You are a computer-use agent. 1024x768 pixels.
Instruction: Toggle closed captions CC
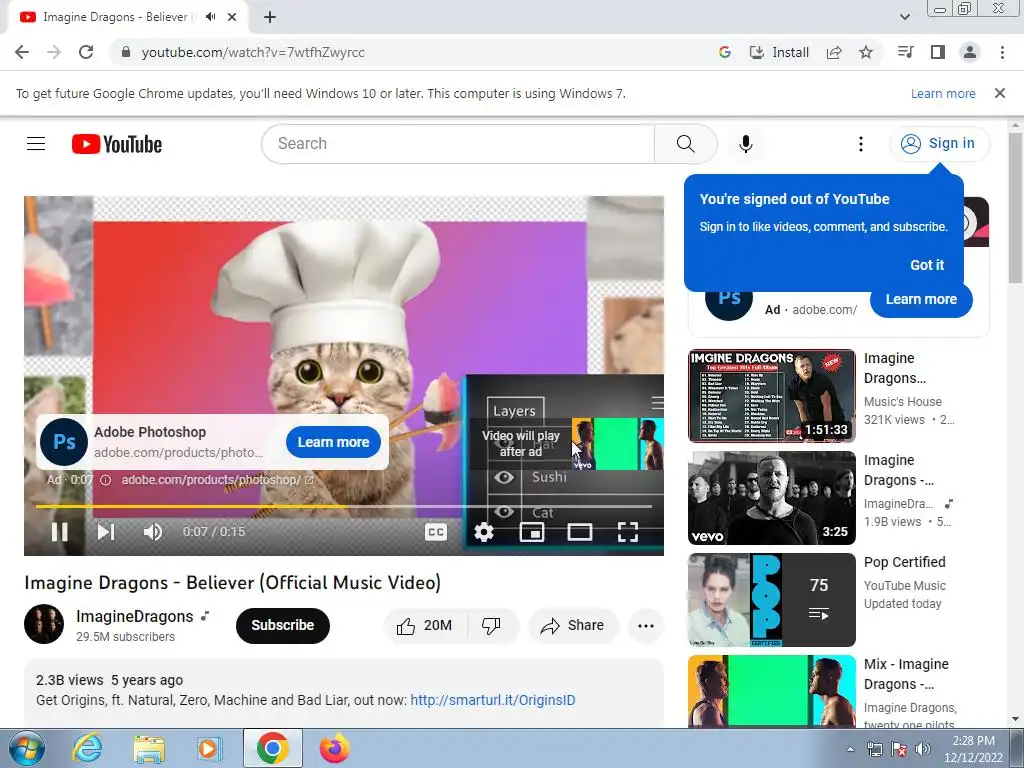pyautogui.click(x=436, y=532)
